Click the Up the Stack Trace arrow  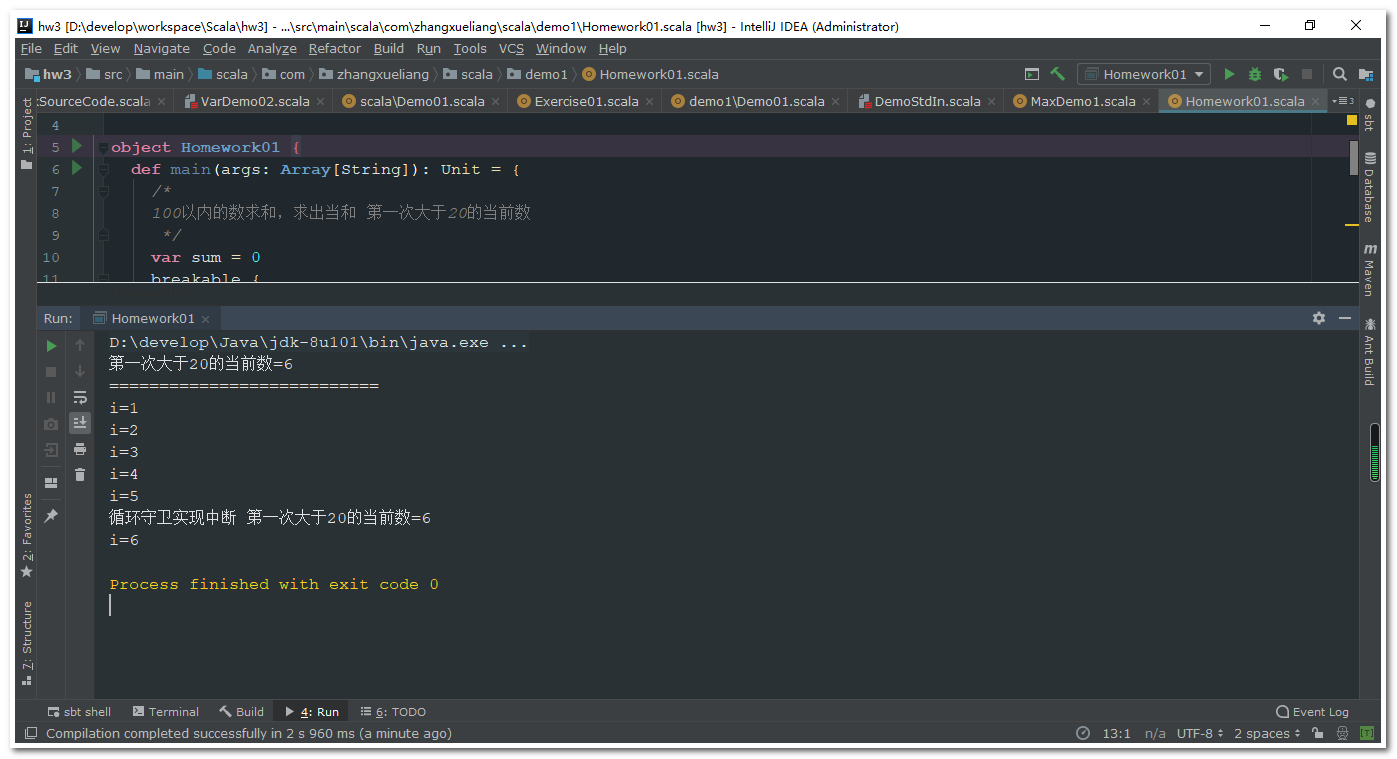click(x=80, y=346)
